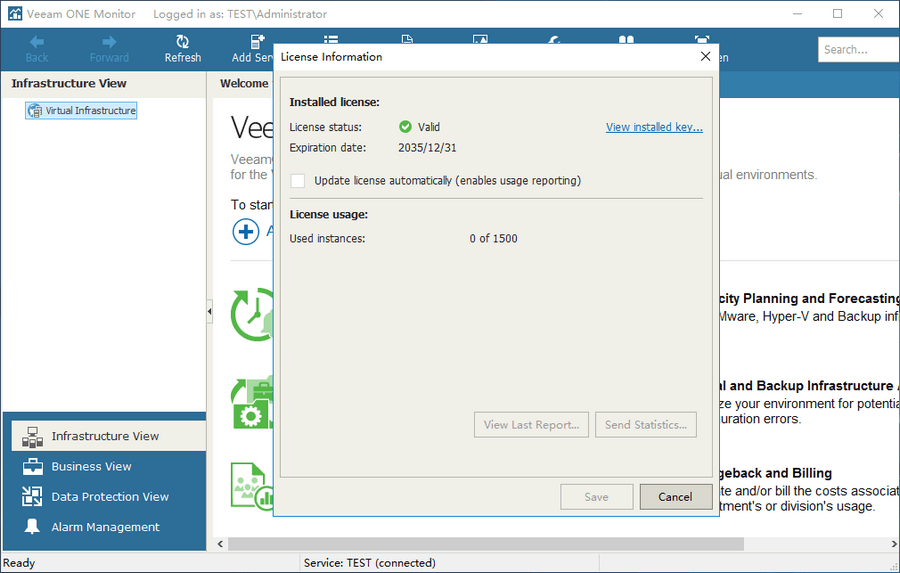
Task: Open the View installed key link
Action: pyautogui.click(x=654, y=127)
